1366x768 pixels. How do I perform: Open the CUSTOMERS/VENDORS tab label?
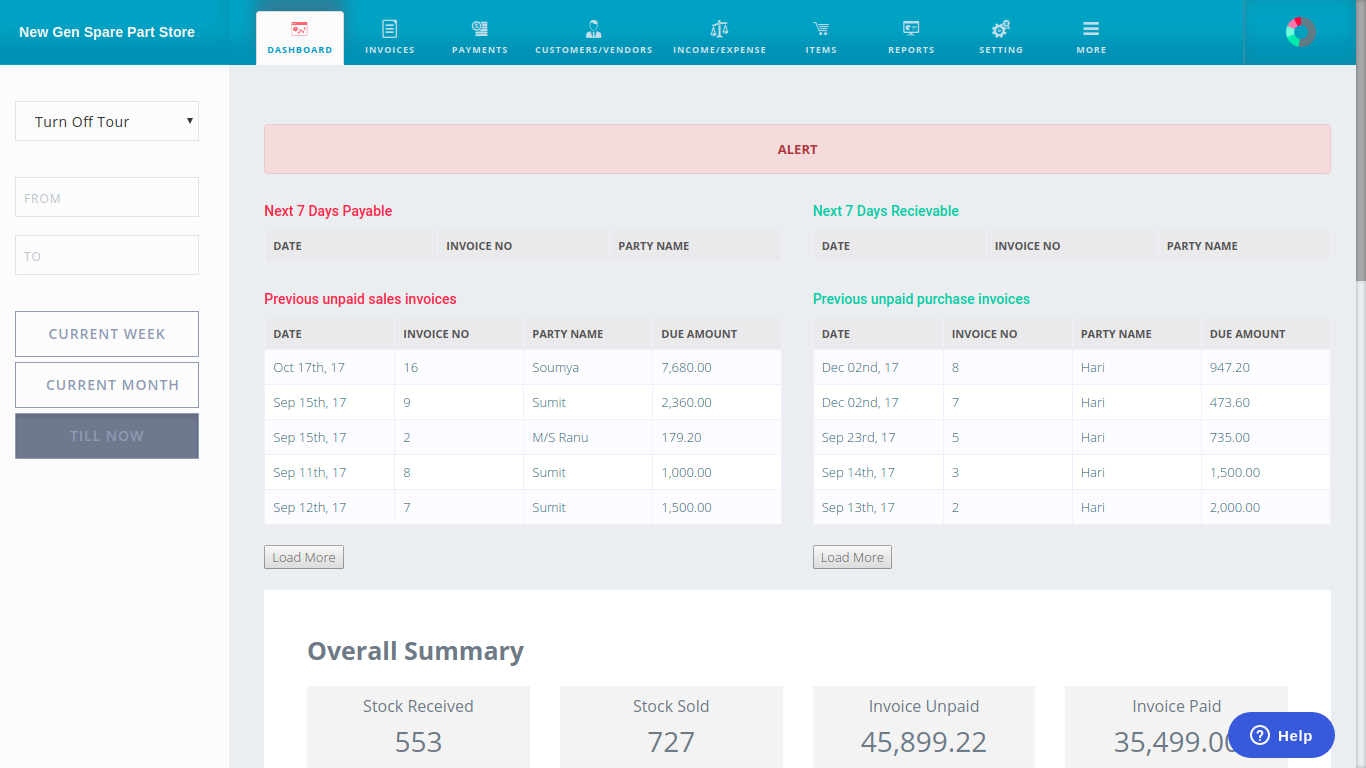[594, 50]
